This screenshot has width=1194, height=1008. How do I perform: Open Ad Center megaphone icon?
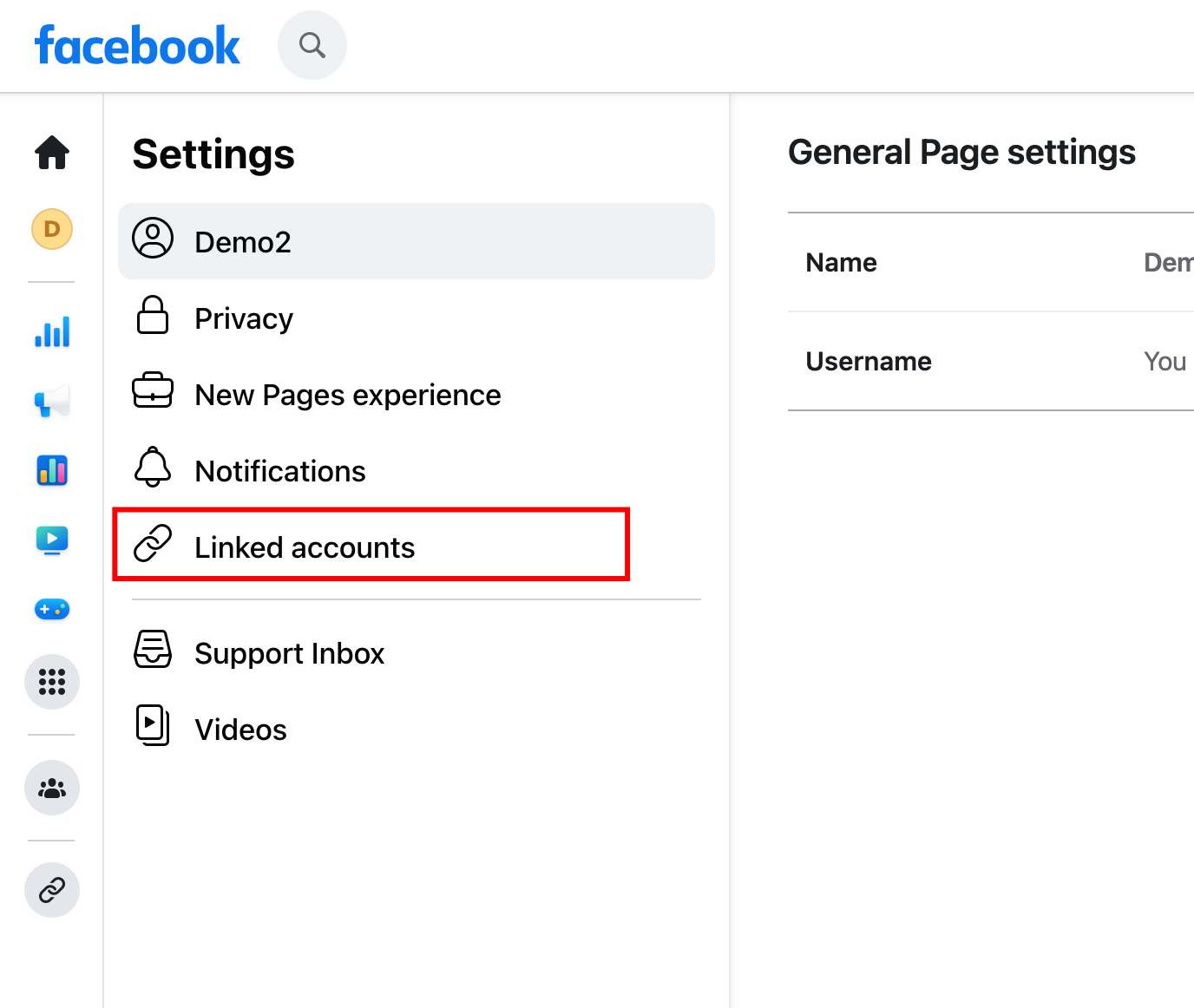[x=52, y=402]
